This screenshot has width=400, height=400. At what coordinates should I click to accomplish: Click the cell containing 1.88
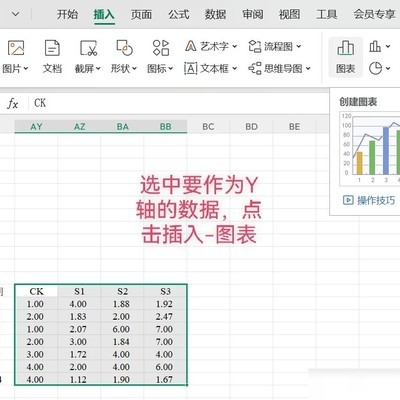tap(122, 304)
